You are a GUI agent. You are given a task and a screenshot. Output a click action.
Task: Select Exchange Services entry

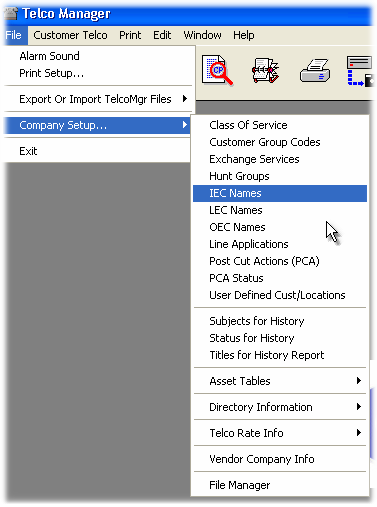tap(280, 159)
